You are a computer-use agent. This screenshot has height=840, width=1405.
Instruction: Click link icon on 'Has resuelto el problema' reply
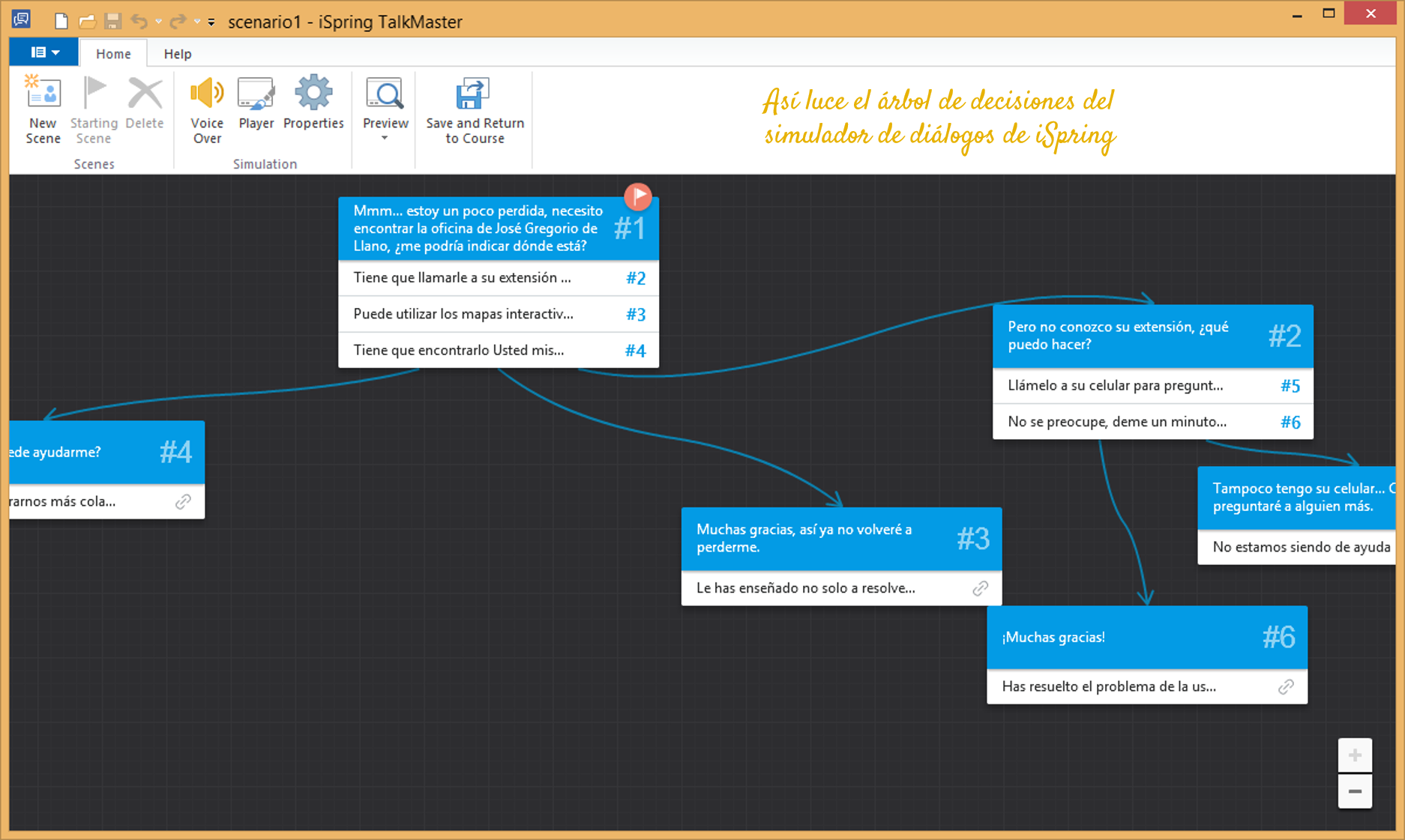coord(1286,686)
